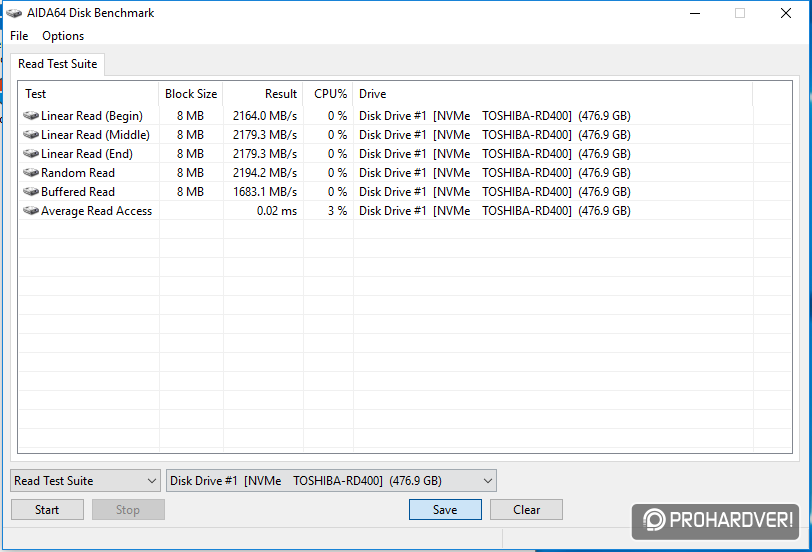Click the drive text in Average Read Access row
Image resolution: width=812 pixels, height=552 pixels.
(495, 211)
